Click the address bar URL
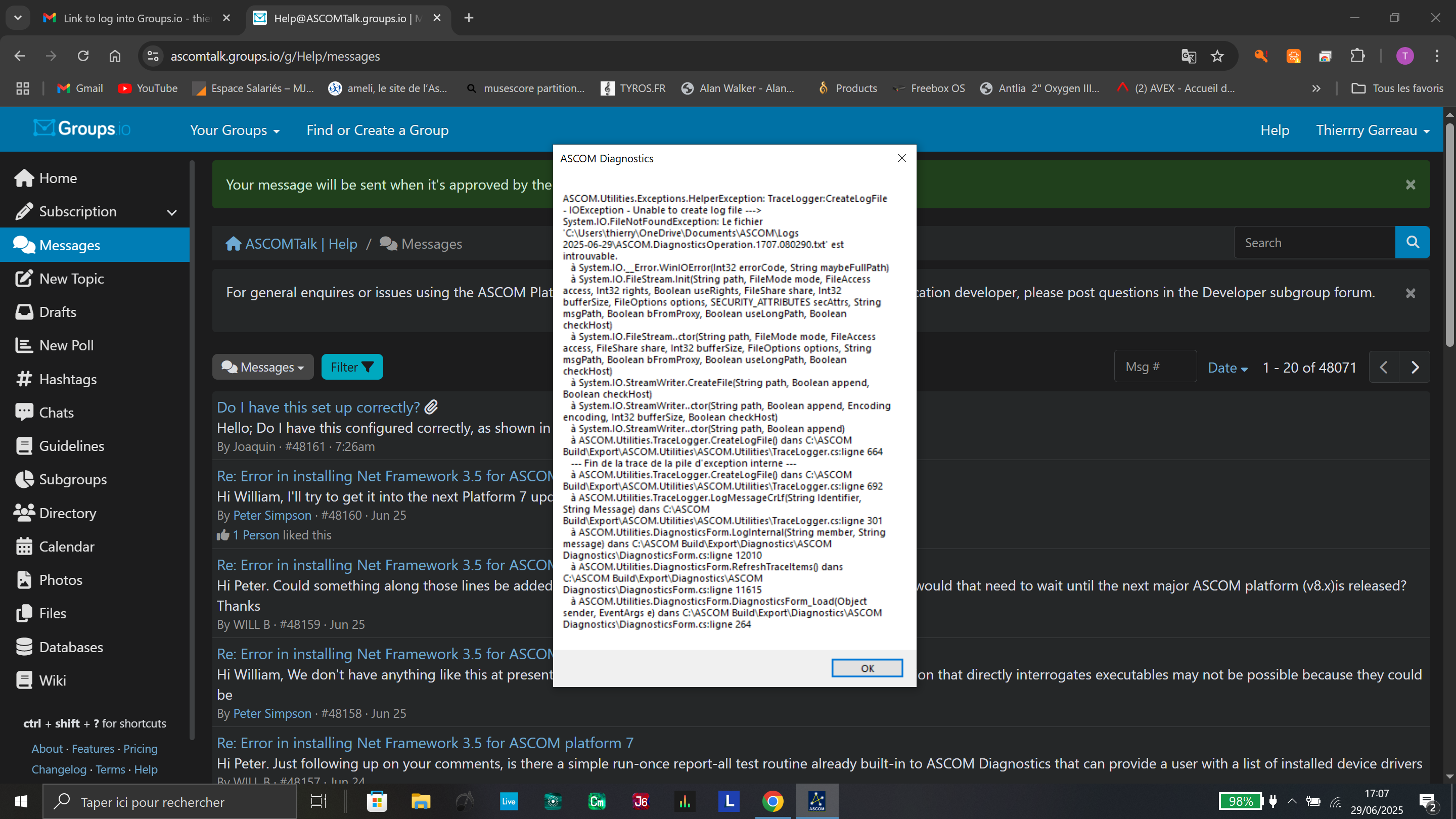The image size is (1456, 819). point(275,56)
